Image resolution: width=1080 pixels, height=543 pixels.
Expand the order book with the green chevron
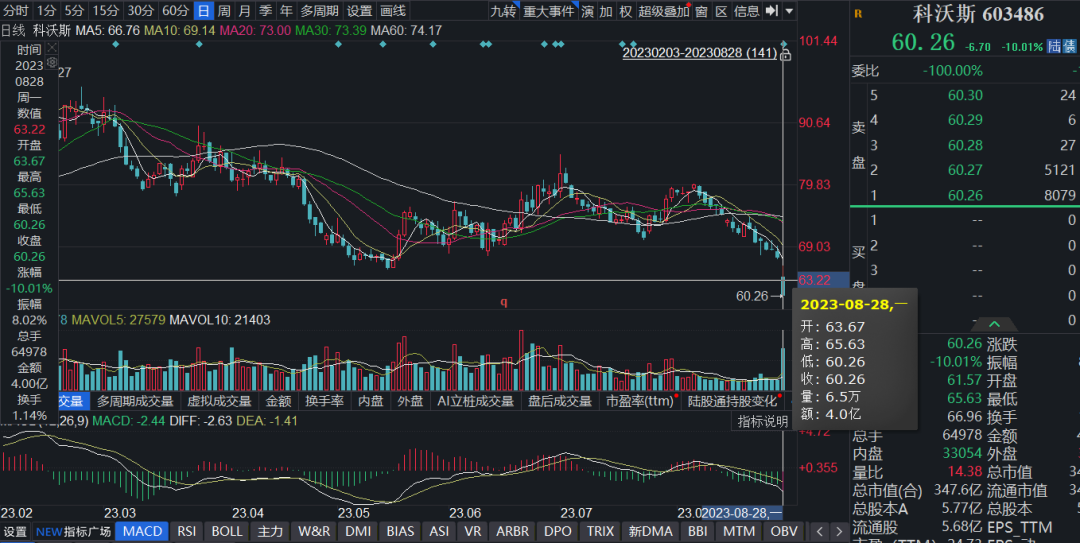pyautogui.click(x=994, y=325)
